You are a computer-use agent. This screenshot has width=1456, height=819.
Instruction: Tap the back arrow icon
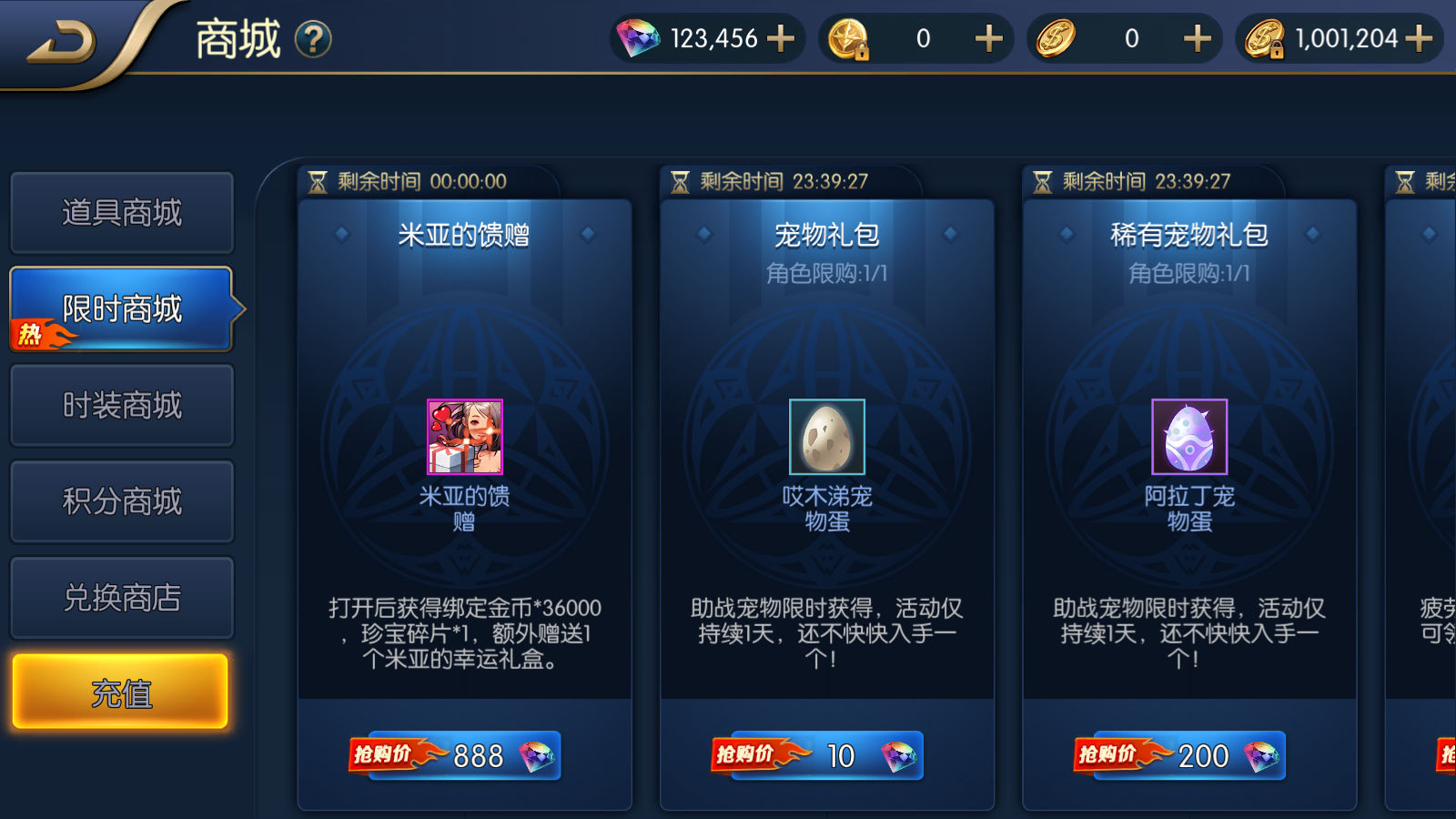point(62,42)
